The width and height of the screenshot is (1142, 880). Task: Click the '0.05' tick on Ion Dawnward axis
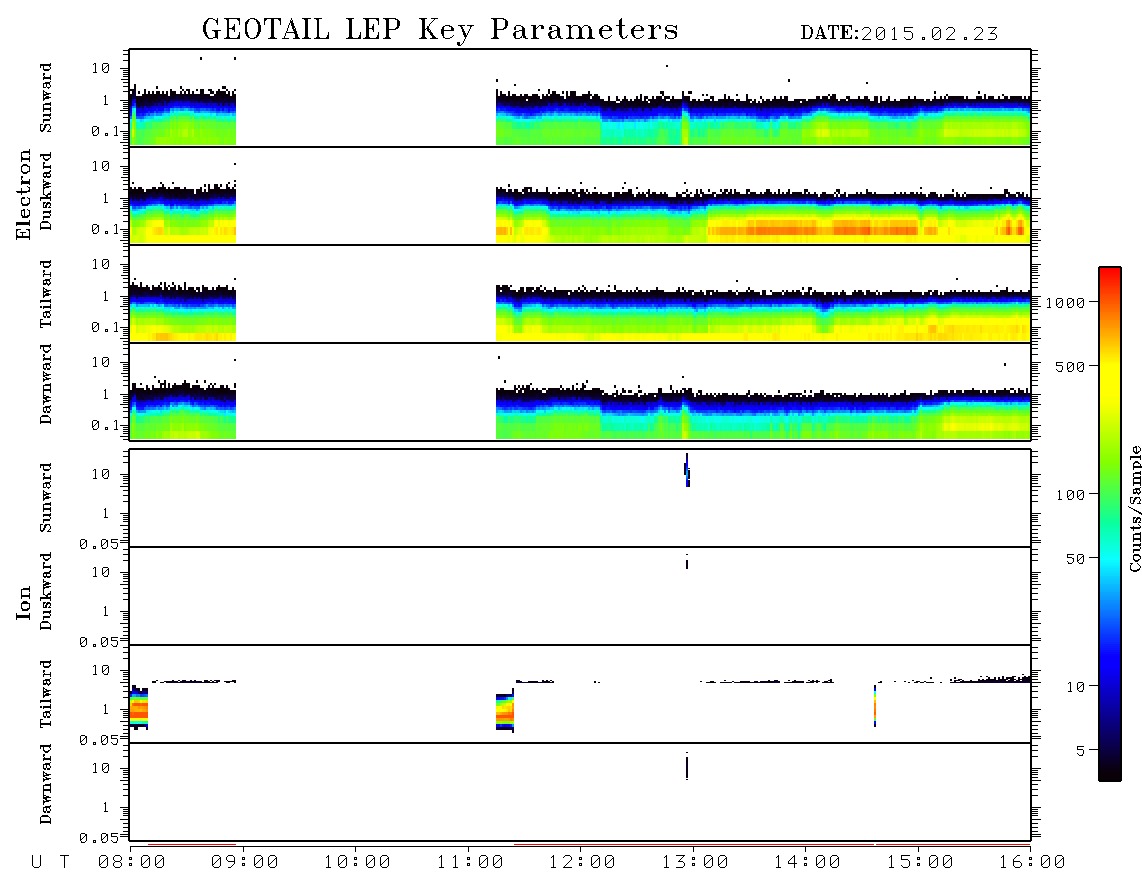pos(98,838)
